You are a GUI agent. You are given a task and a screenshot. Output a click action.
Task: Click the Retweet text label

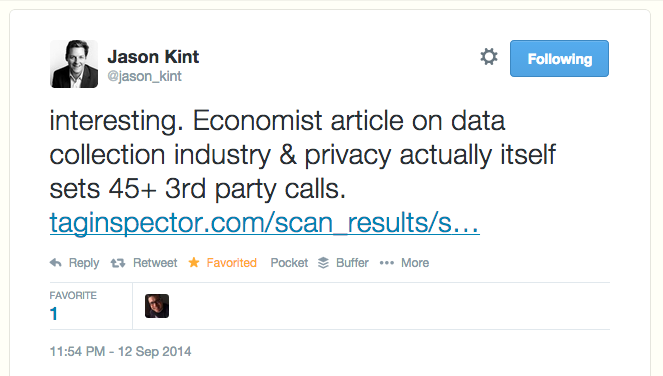155,263
